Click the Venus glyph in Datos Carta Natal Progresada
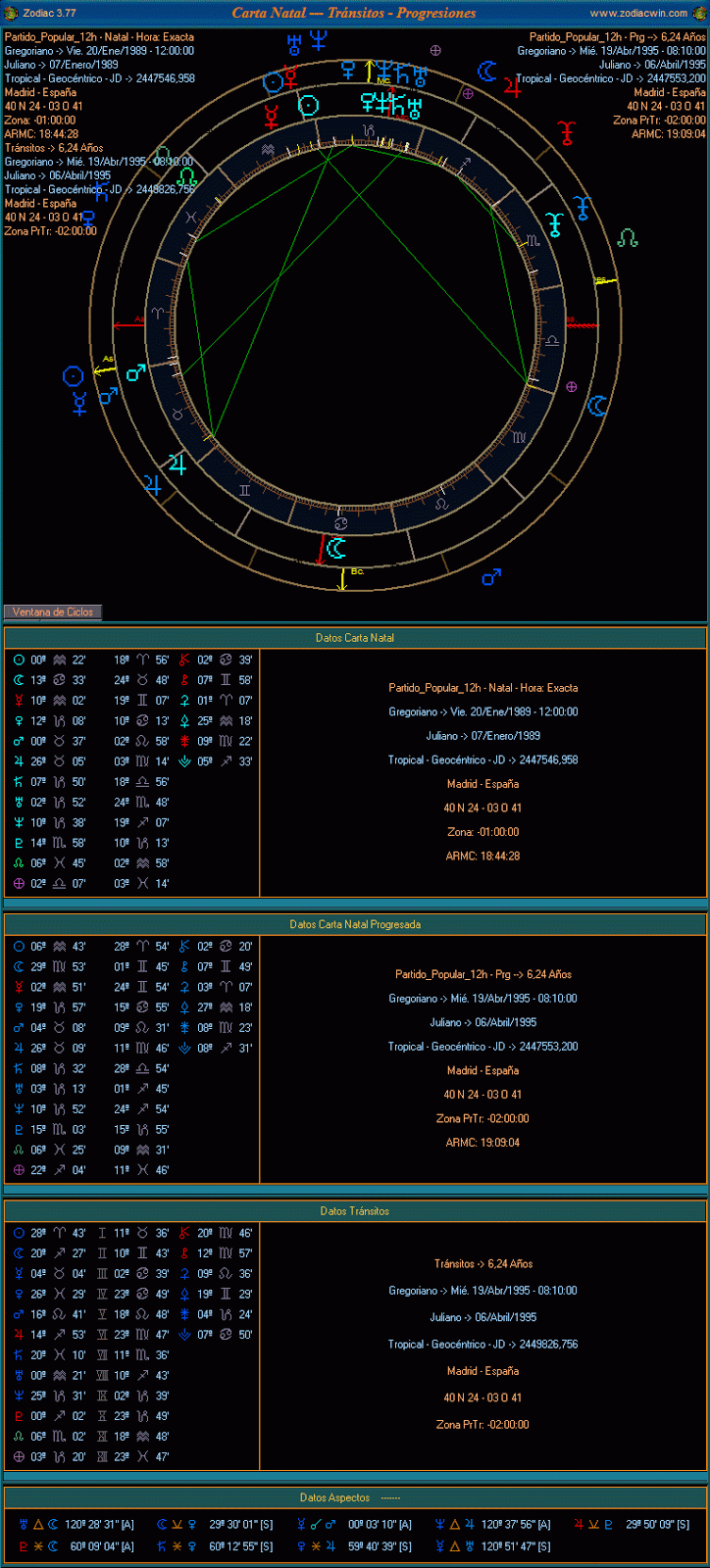Image resolution: width=710 pixels, height=1568 pixels. 18,1006
